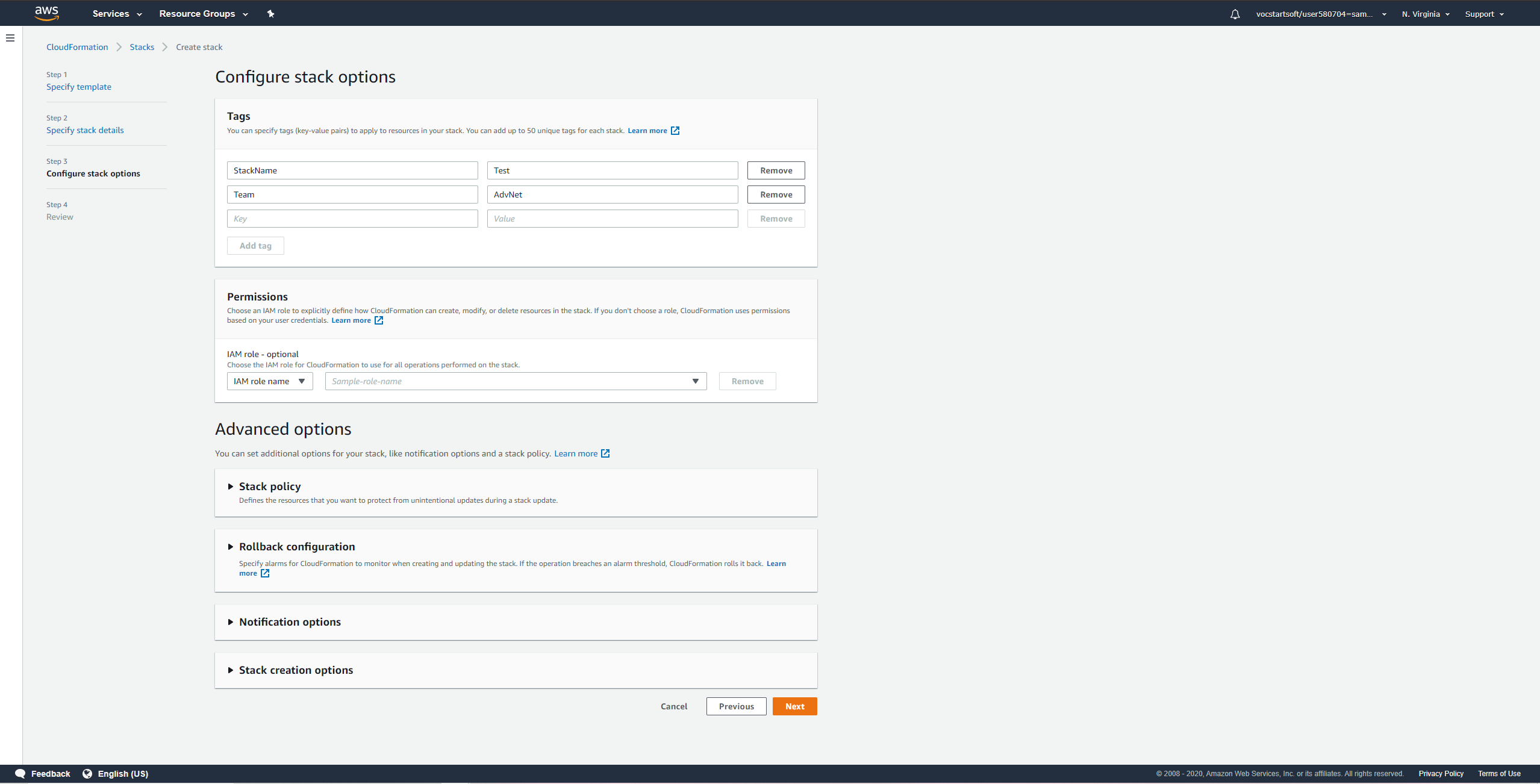Remove the Team AdvNet tag
Image resolution: width=1540 pixels, height=784 pixels.
coord(776,194)
